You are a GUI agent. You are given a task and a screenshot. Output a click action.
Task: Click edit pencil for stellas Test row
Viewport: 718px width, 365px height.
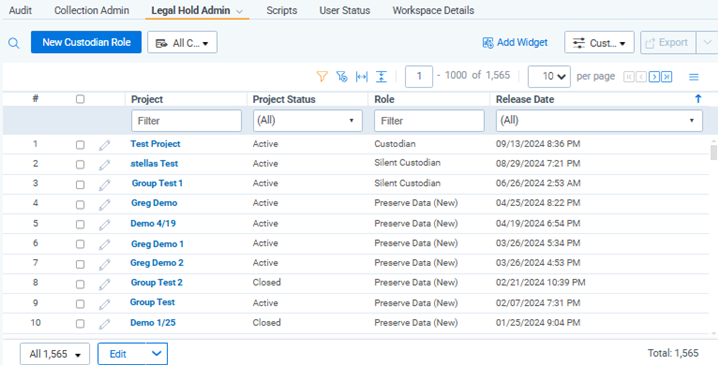point(105,165)
